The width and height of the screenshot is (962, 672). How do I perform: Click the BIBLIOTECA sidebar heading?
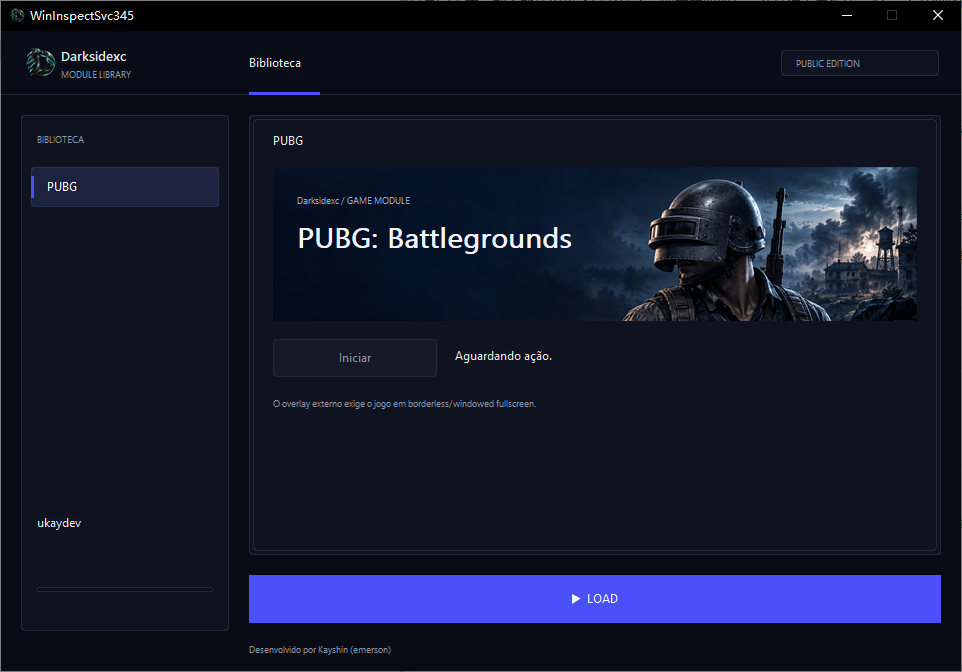[x=60, y=140]
